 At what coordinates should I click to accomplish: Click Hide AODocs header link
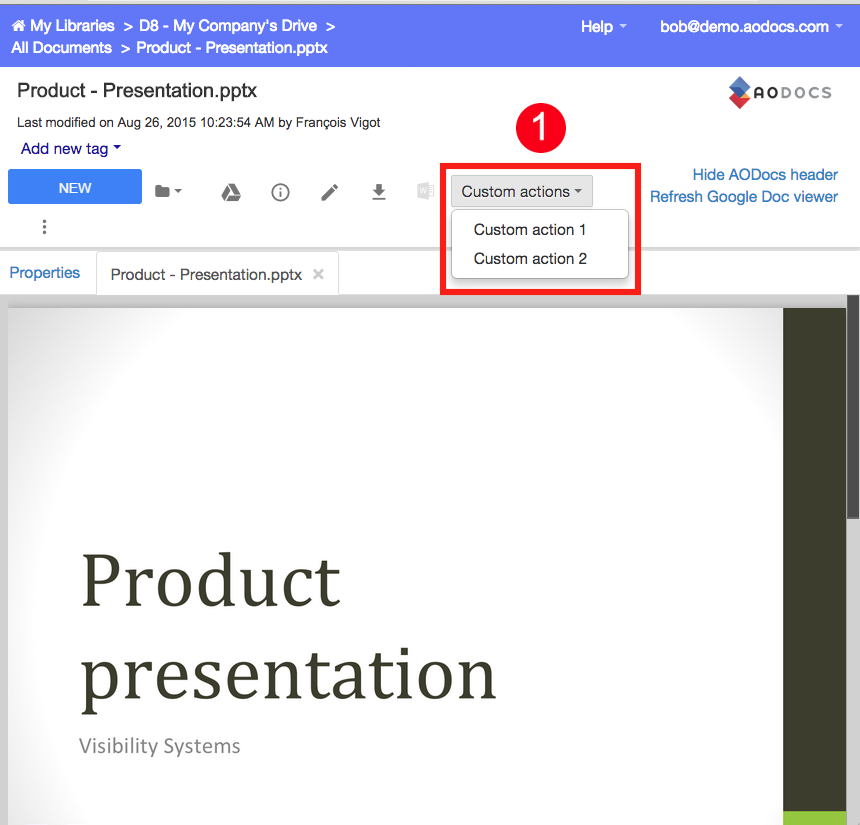(x=765, y=174)
